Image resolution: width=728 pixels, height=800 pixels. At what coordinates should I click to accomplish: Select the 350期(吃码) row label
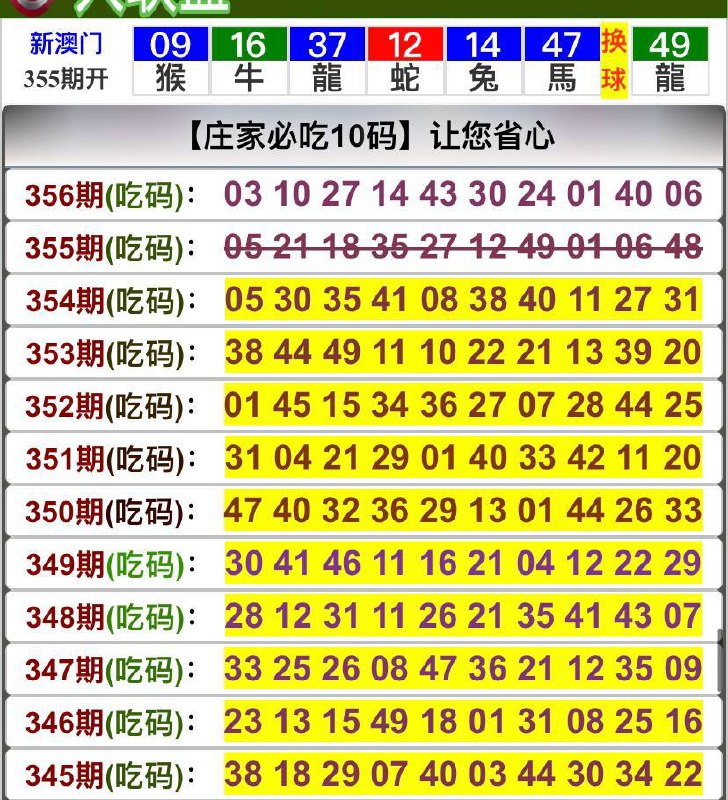pyautogui.click(x=110, y=512)
